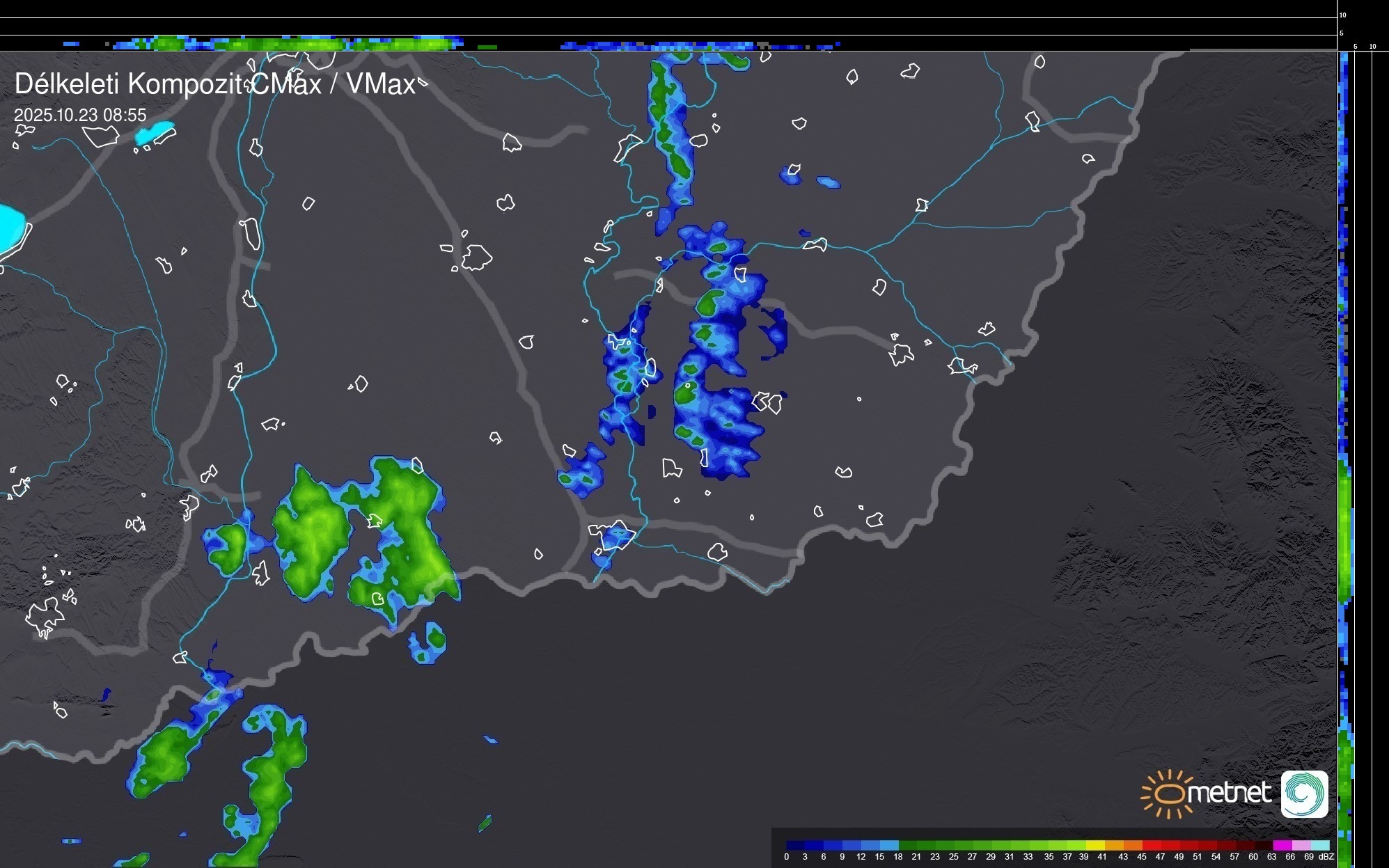Click the light cyan 69 dBZ swatch

(1319, 845)
